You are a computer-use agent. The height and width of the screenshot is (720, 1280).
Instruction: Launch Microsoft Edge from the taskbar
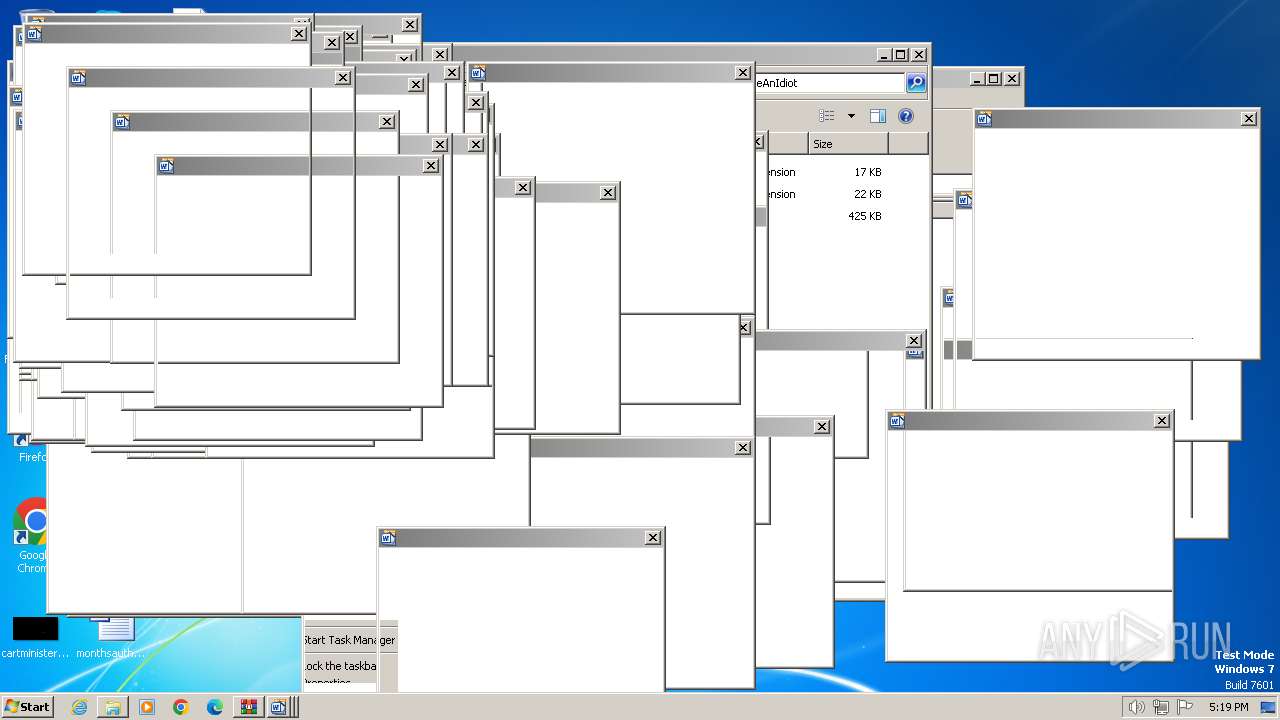click(x=215, y=707)
